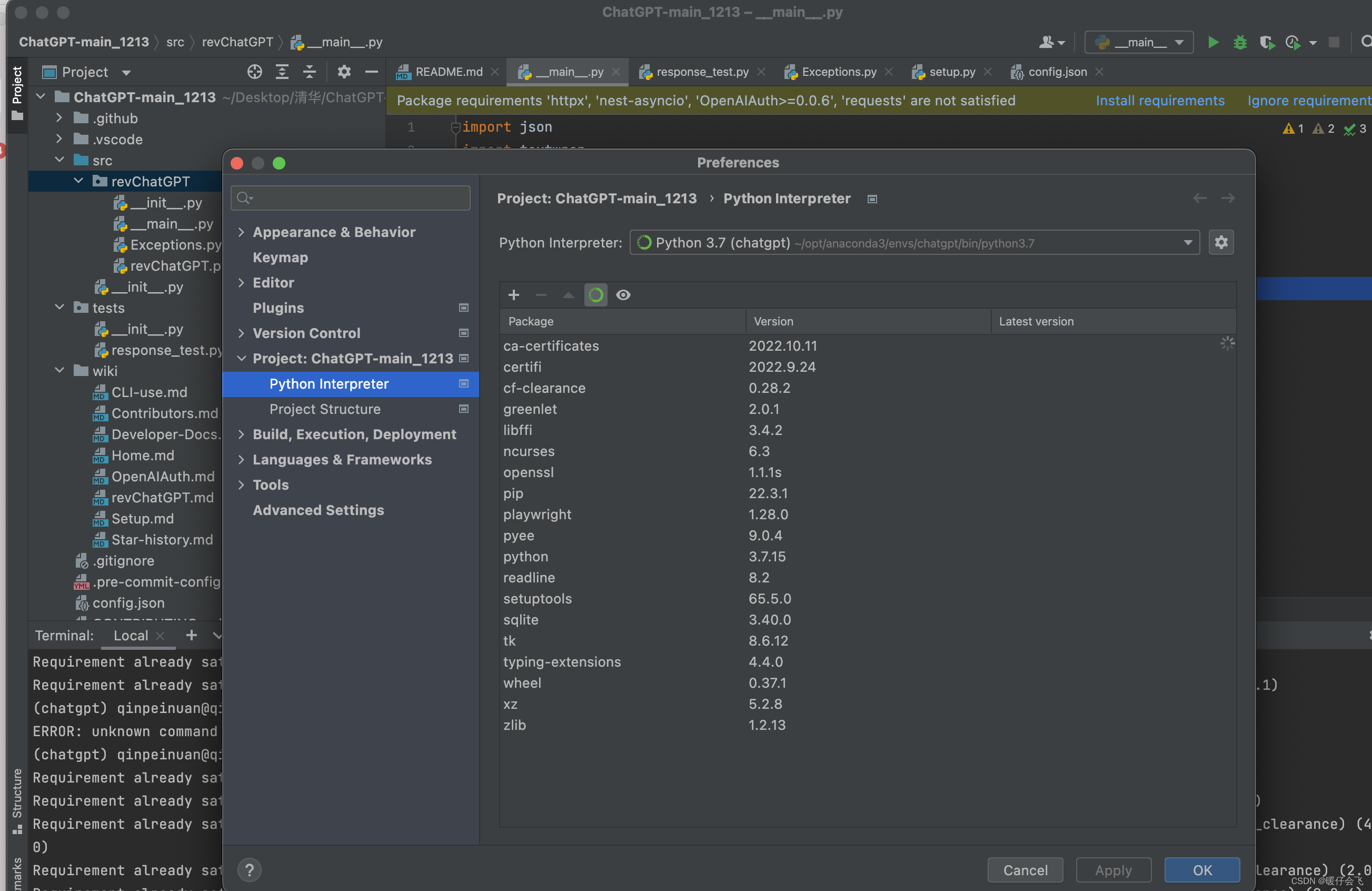Screen dimensions: 1372x891
Task: Add a package with plus icon
Action: pyautogui.click(x=514, y=295)
